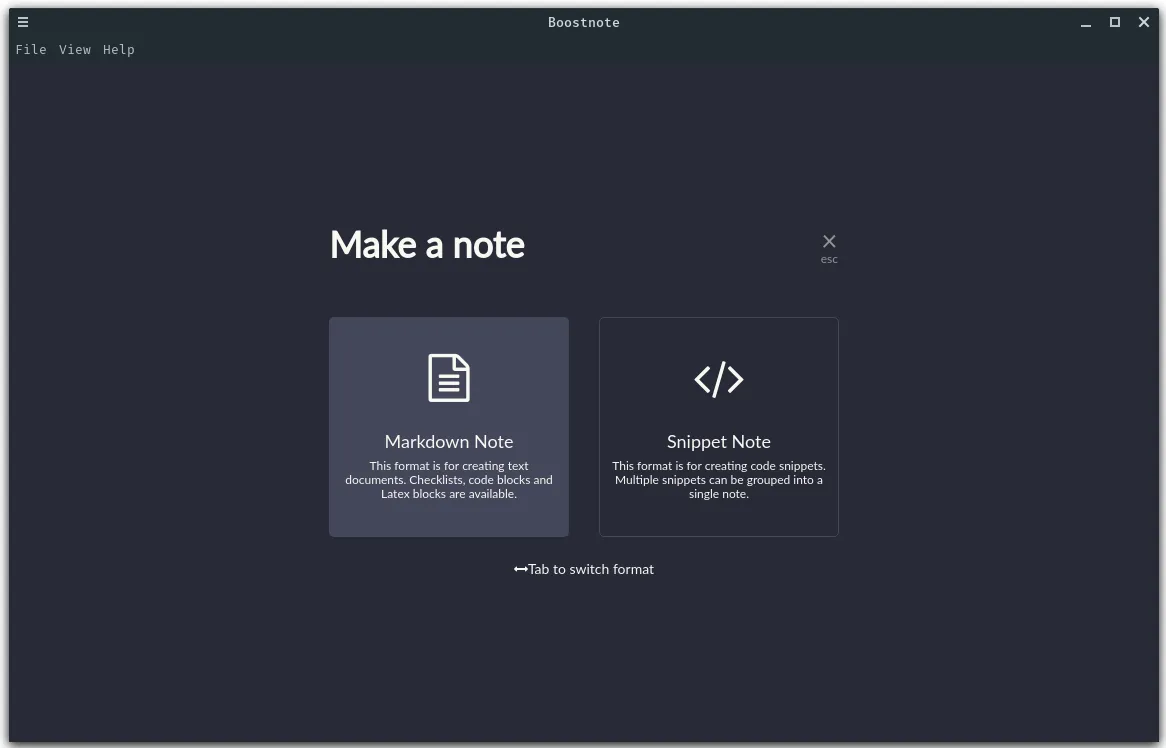Open the View menu

pos(75,50)
